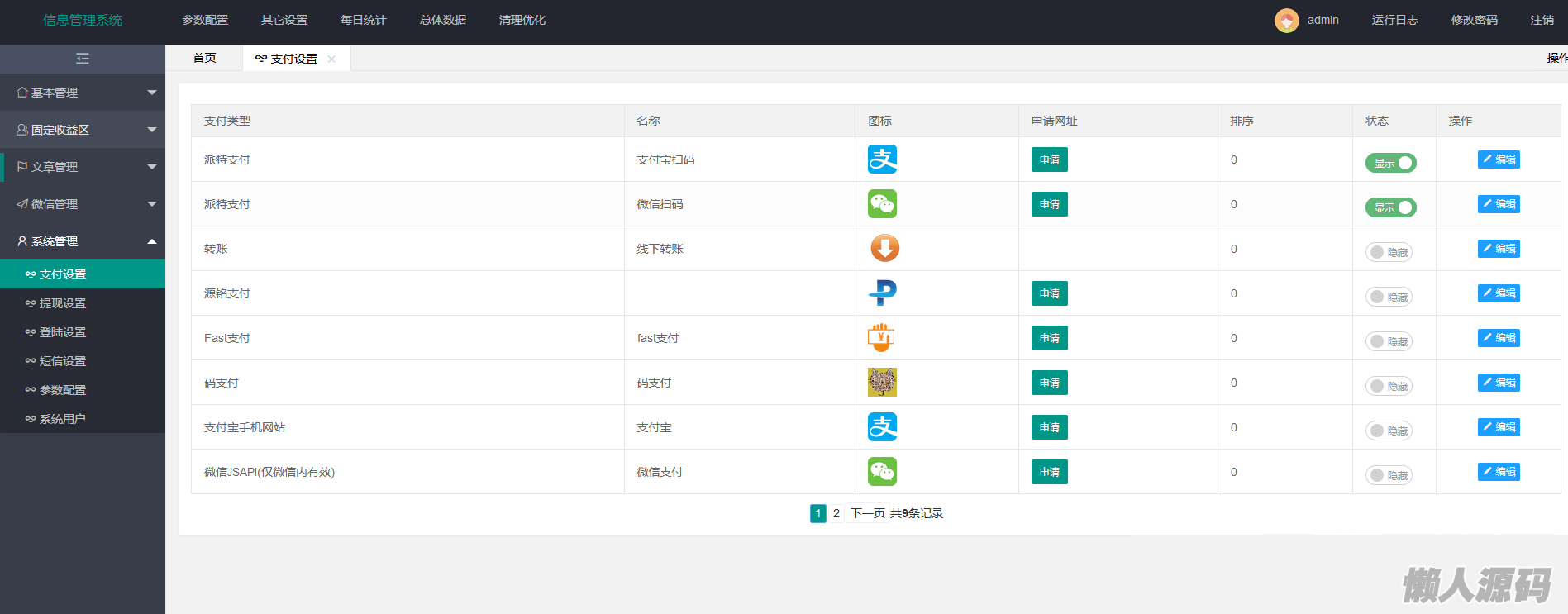Collapse the sidebar using the menu fold icon
The image size is (1568, 614).
[83, 59]
